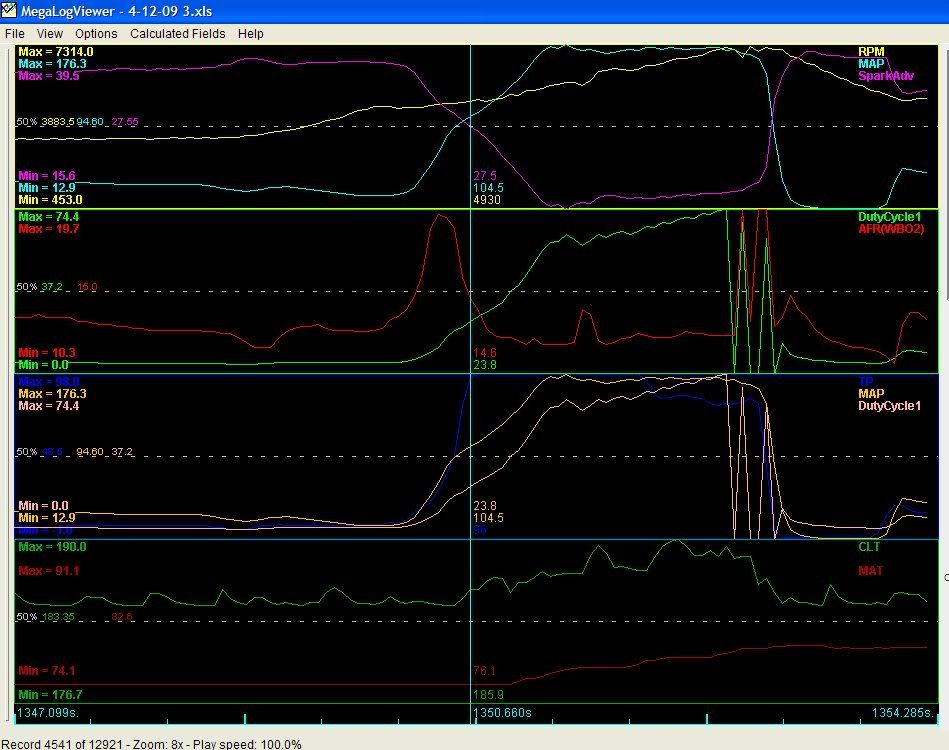Open the File menu

coord(15,34)
